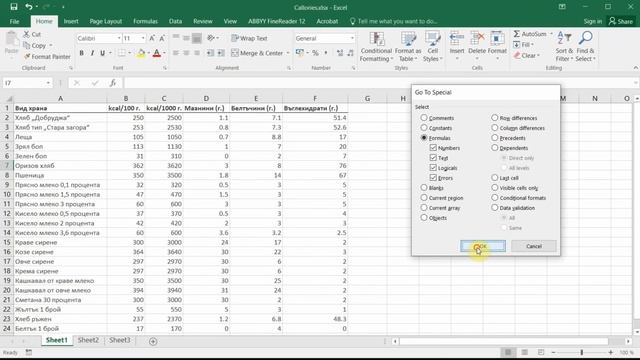Screen dimensions: 640x360
Task: Uncheck the Numbers checkbox
Action: [x=433, y=148]
